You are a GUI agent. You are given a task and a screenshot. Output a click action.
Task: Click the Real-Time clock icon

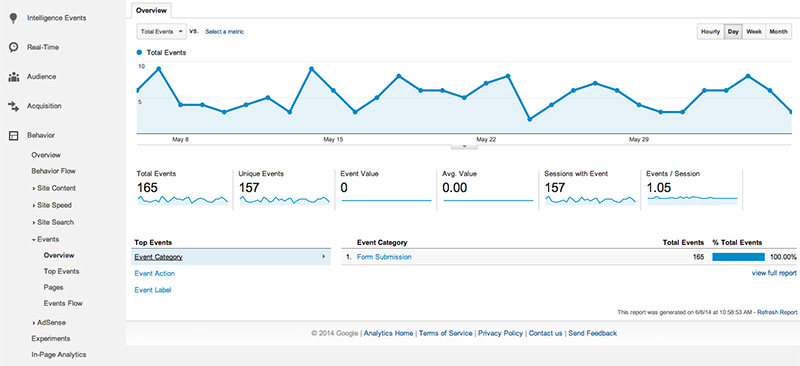pos(14,47)
